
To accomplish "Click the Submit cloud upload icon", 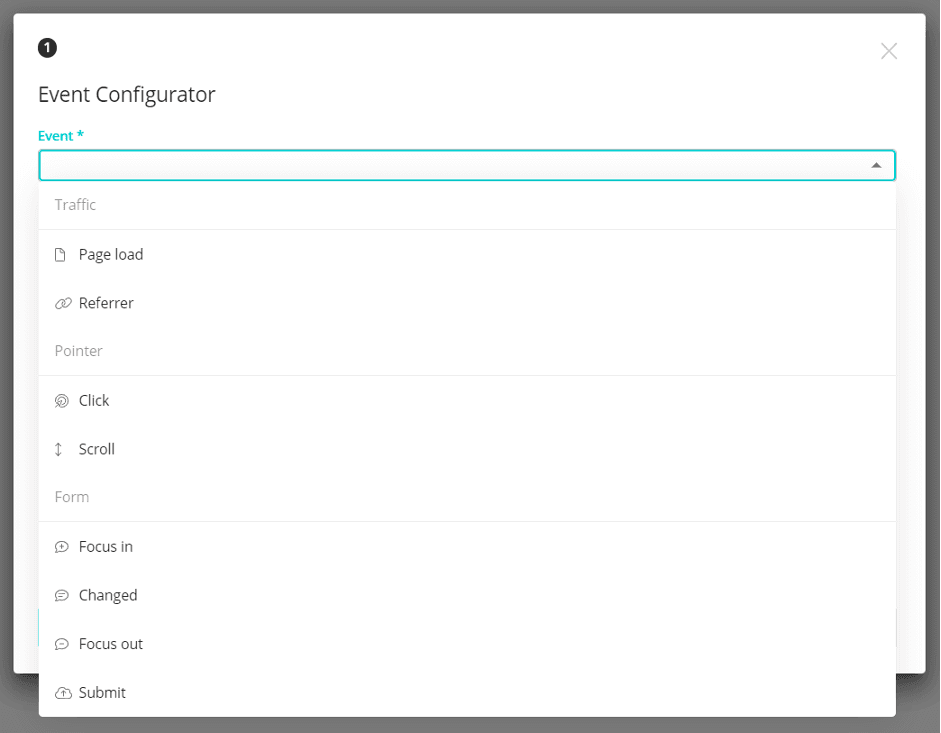I will tap(63, 693).
